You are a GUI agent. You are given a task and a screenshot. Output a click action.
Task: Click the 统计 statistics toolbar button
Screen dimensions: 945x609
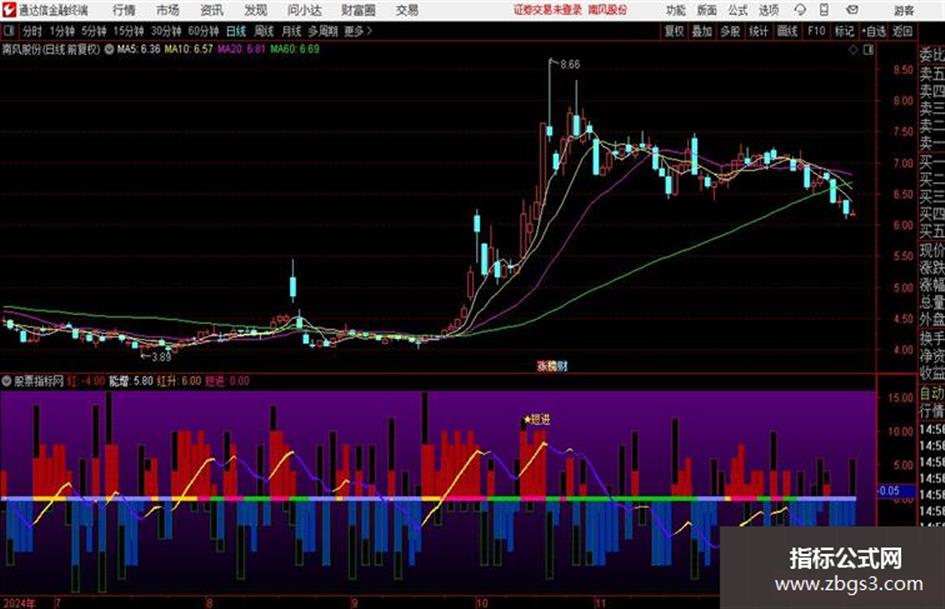[x=759, y=31]
